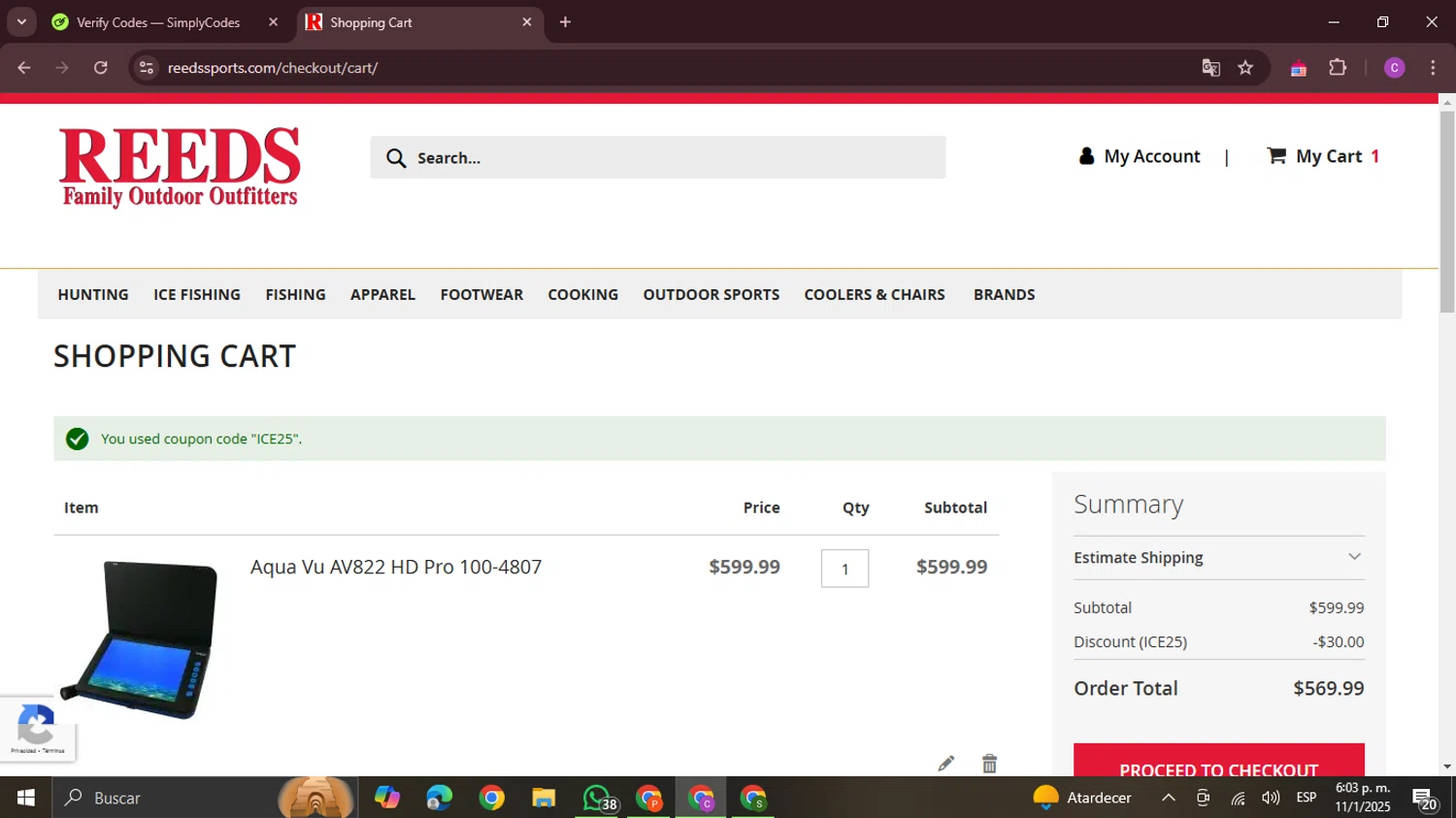Image resolution: width=1456 pixels, height=818 pixels.
Task: Click the scrollbar down arrow
Action: pyautogui.click(x=1447, y=767)
